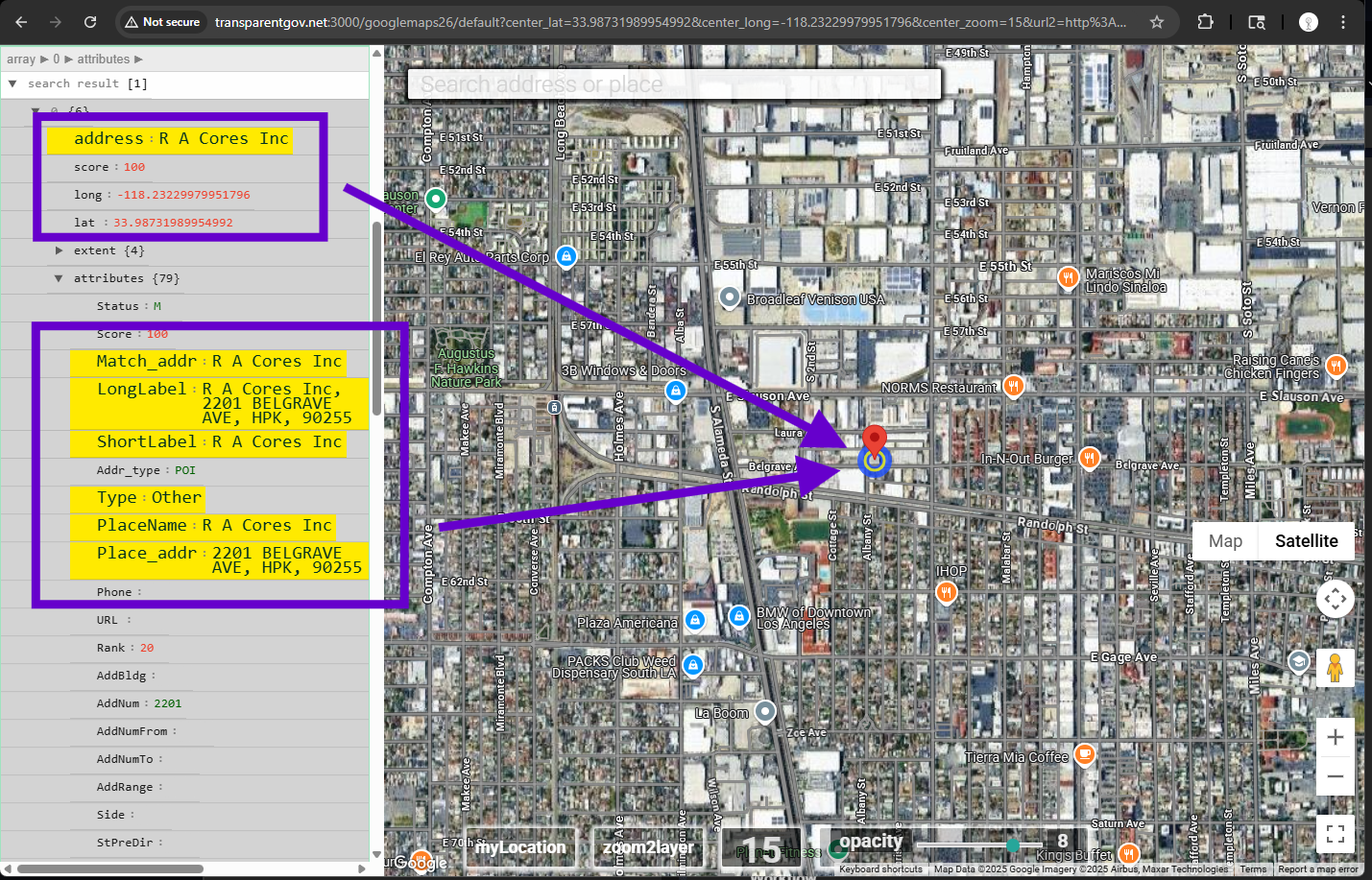Open the map camera controls
This screenshot has height=880, width=1372.
(1335, 600)
